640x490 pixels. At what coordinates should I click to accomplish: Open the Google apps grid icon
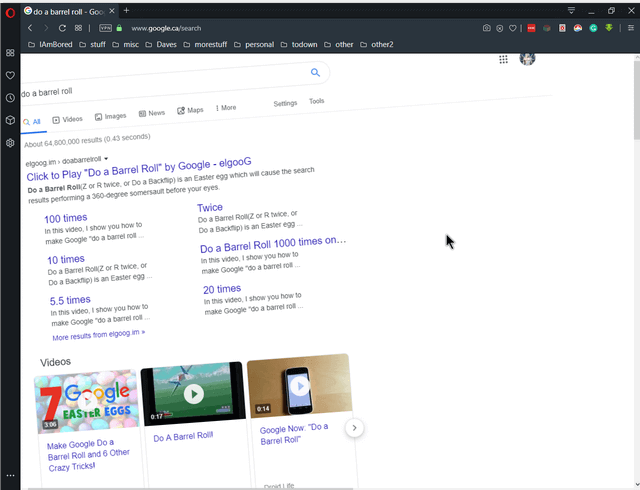503,60
